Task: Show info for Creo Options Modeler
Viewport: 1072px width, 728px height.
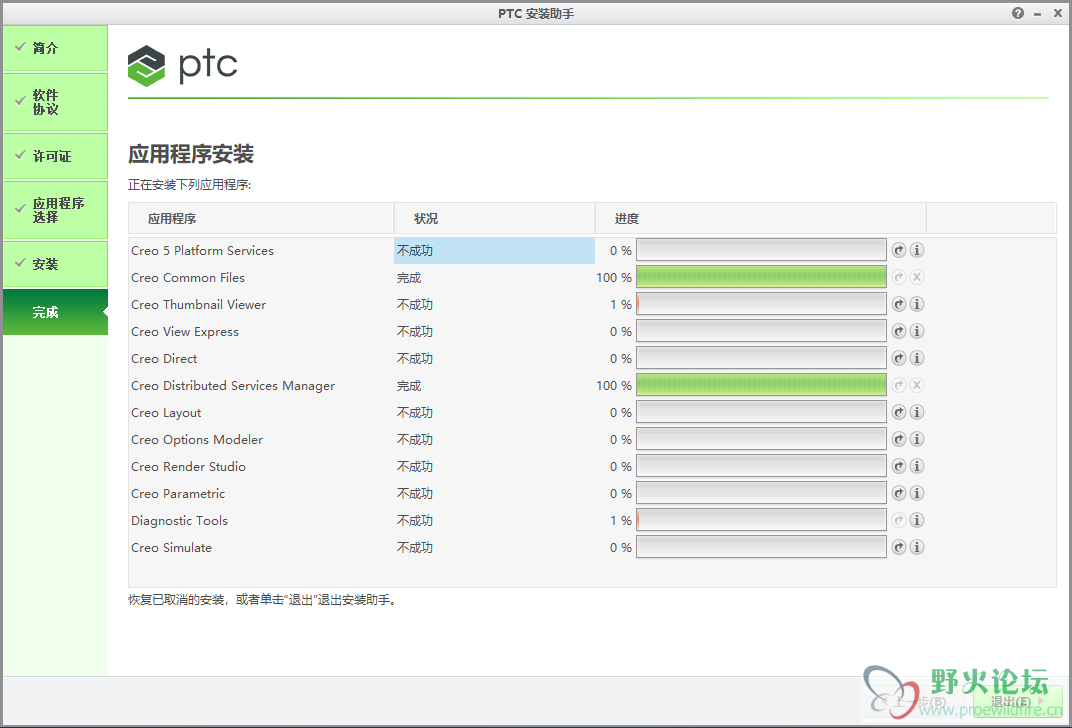Action: [x=917, y=439]
